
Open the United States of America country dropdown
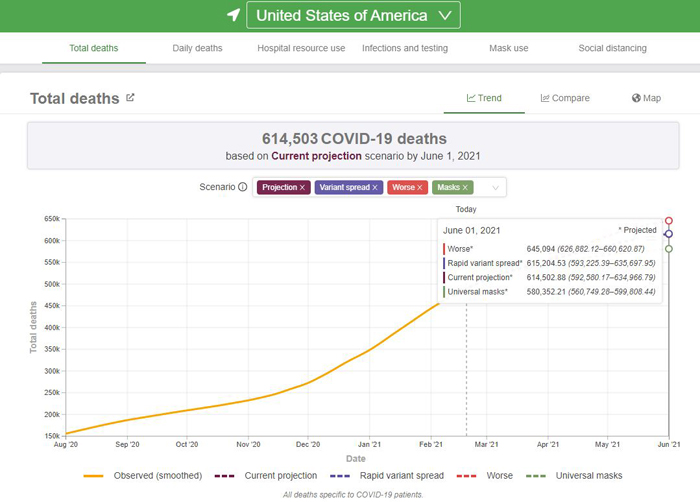(353, 16)
